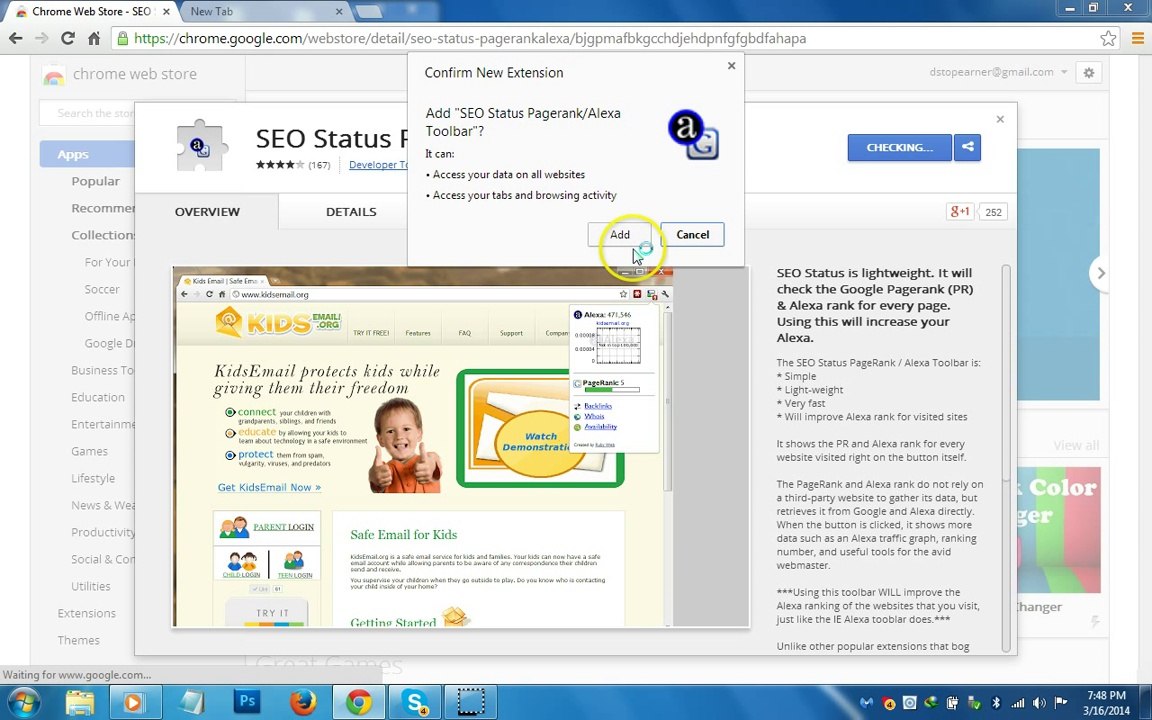The height and width of the screenshot is (720, 1152).
Task: Click the Add button in the confirm dialog
Action: click(x=619, y=234)
